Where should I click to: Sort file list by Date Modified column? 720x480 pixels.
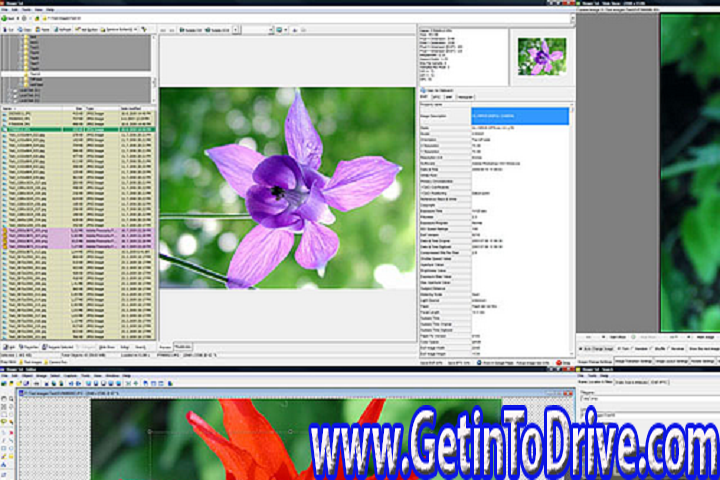pyautogui.click(x=136, y=109)
